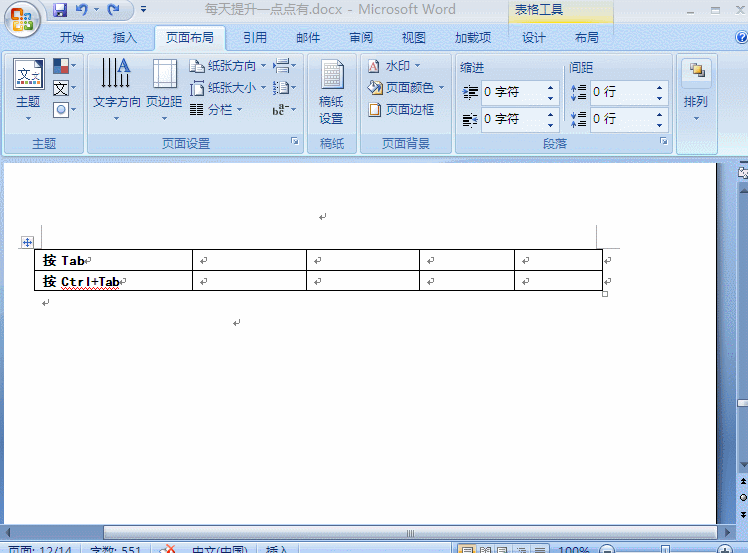Launch the 段落 paragraph dialog launcher
This screenshot has width=748, height=553.
(x=664, y=141)
